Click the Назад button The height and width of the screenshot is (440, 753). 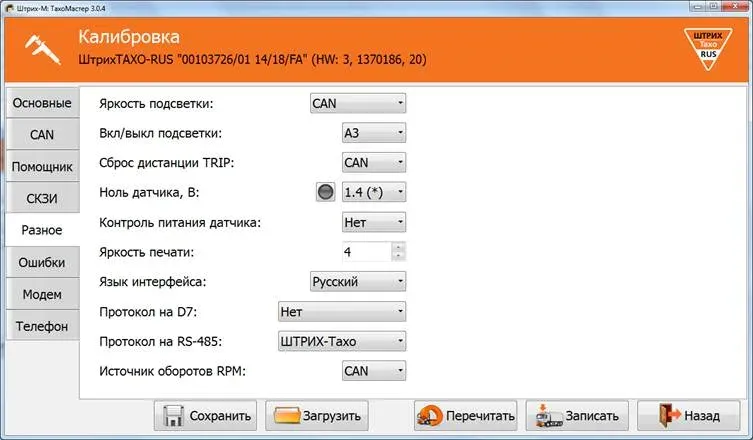(x=689, y=416)
